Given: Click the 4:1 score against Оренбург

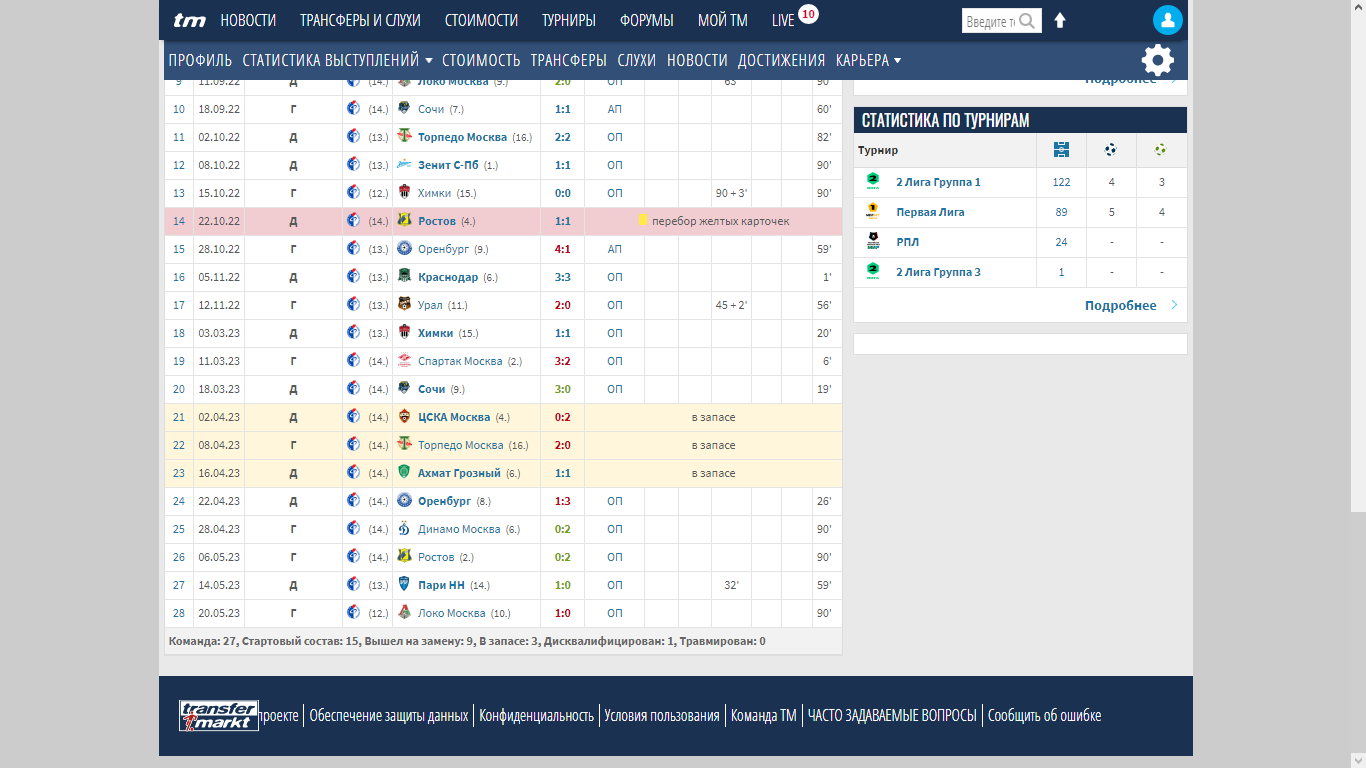Looking at the screenshot, I should 562,249.
